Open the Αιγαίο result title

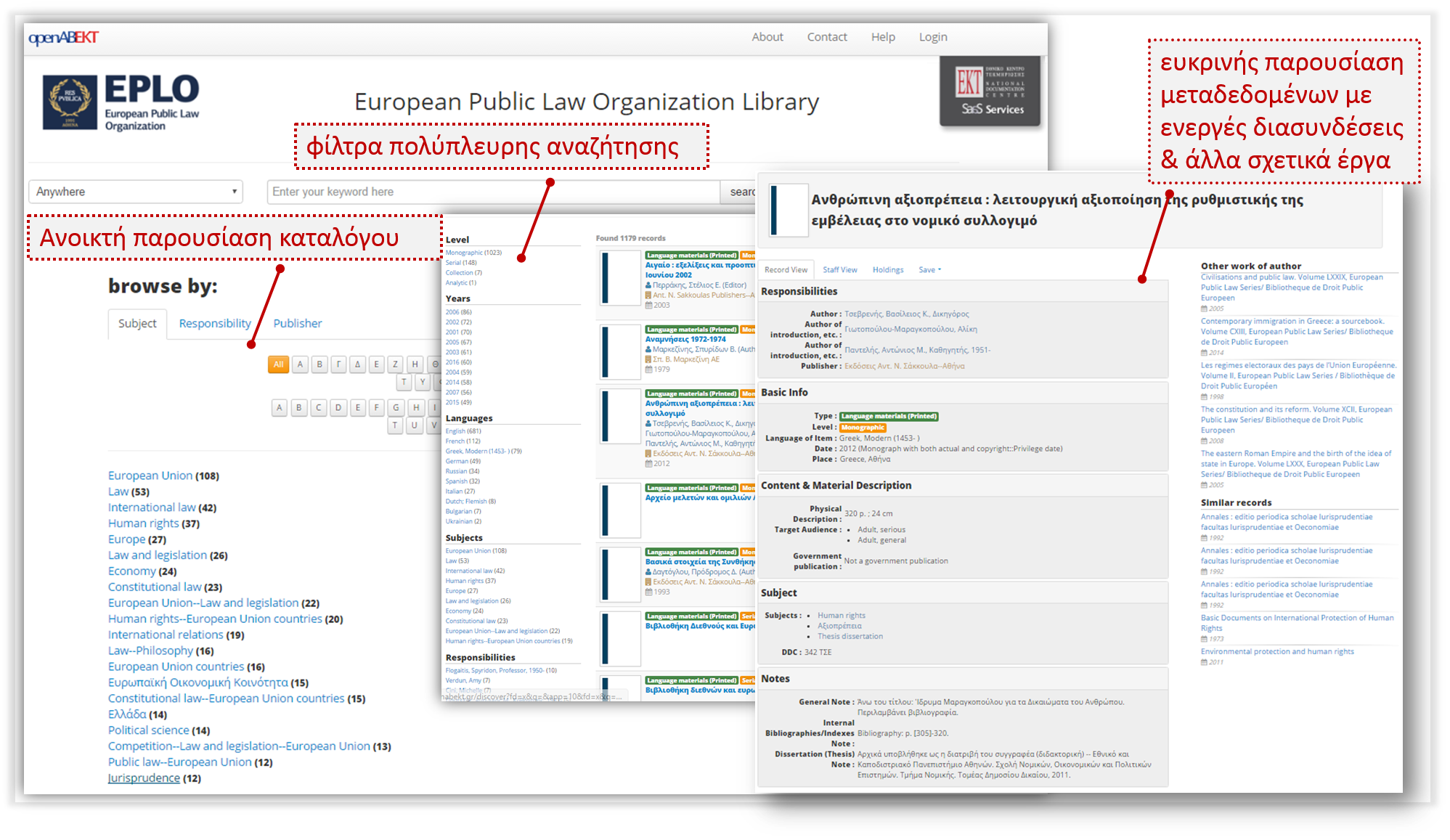700,270
